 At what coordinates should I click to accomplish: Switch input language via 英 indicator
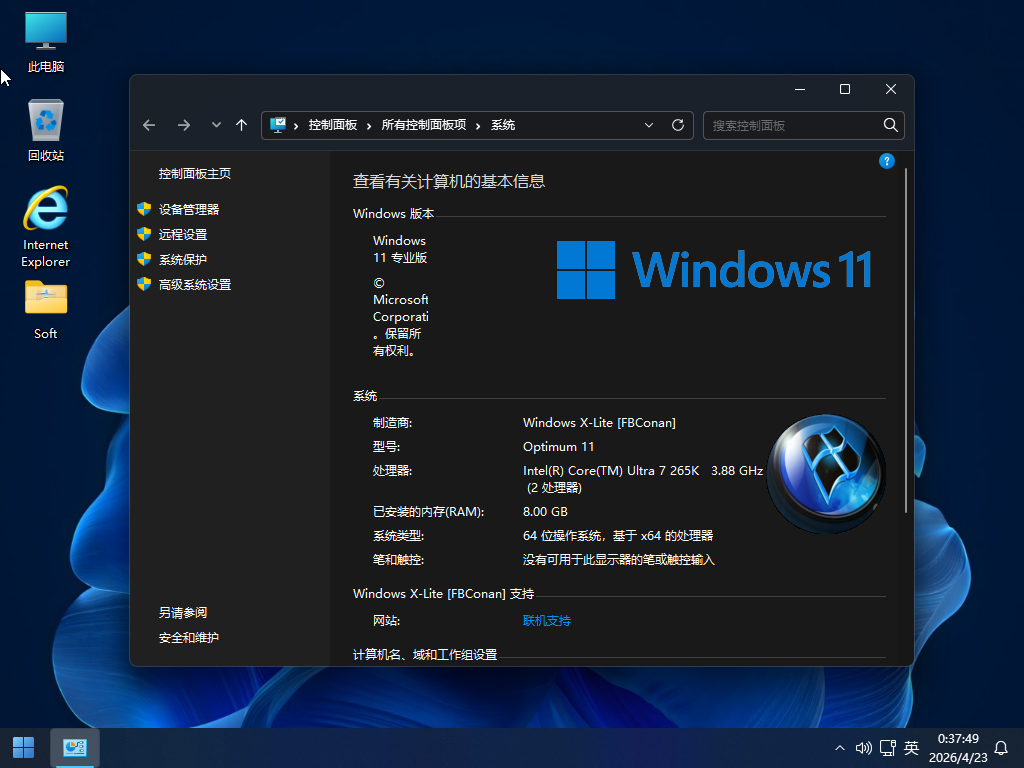click(912, 748)
